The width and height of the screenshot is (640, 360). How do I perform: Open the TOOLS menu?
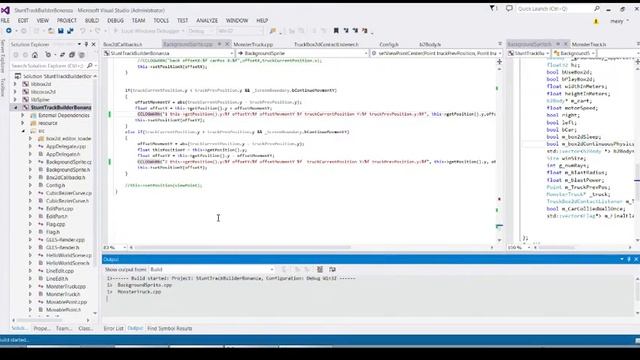(x=161, y=20)
